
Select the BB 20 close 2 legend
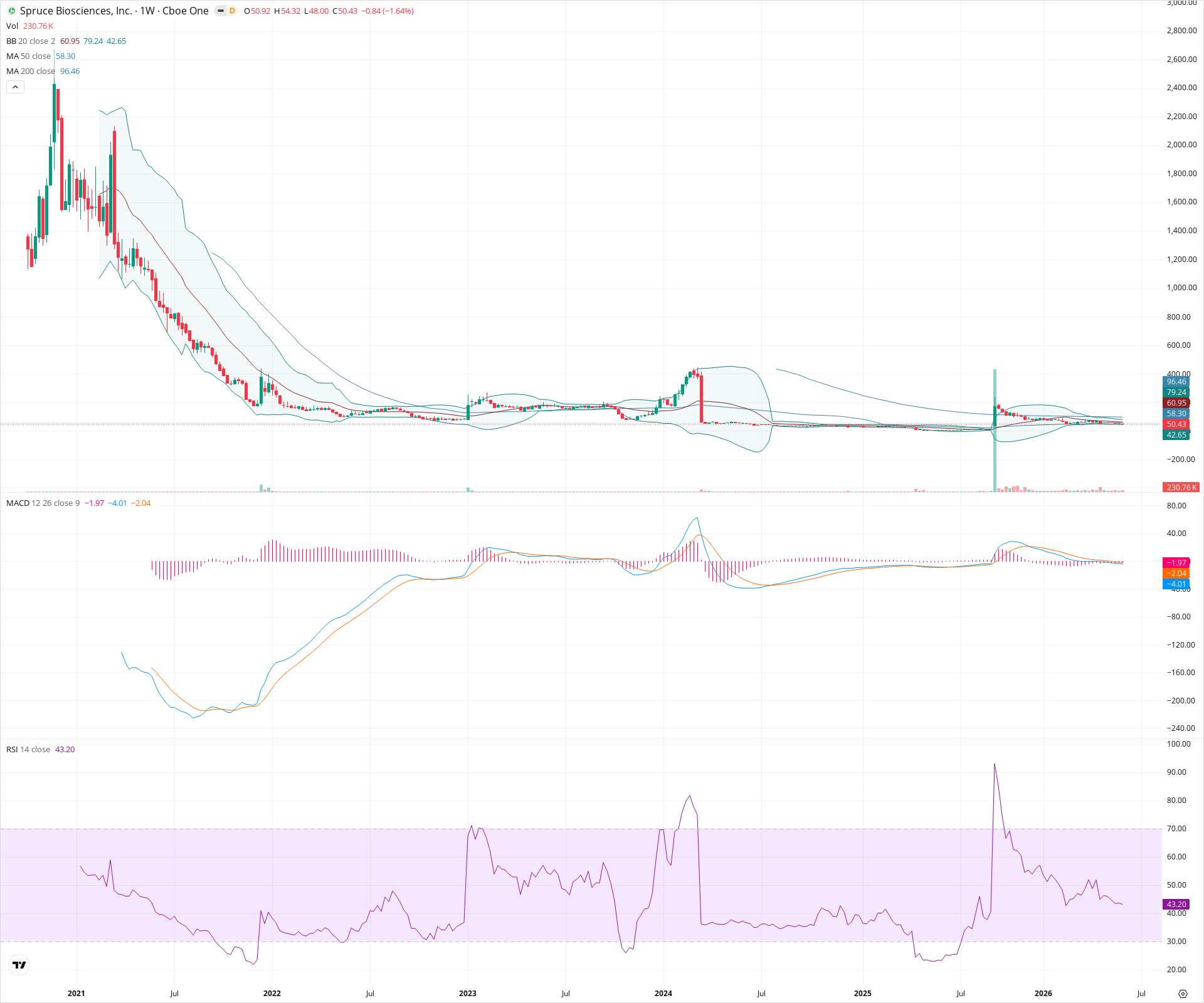click(31, 41)
